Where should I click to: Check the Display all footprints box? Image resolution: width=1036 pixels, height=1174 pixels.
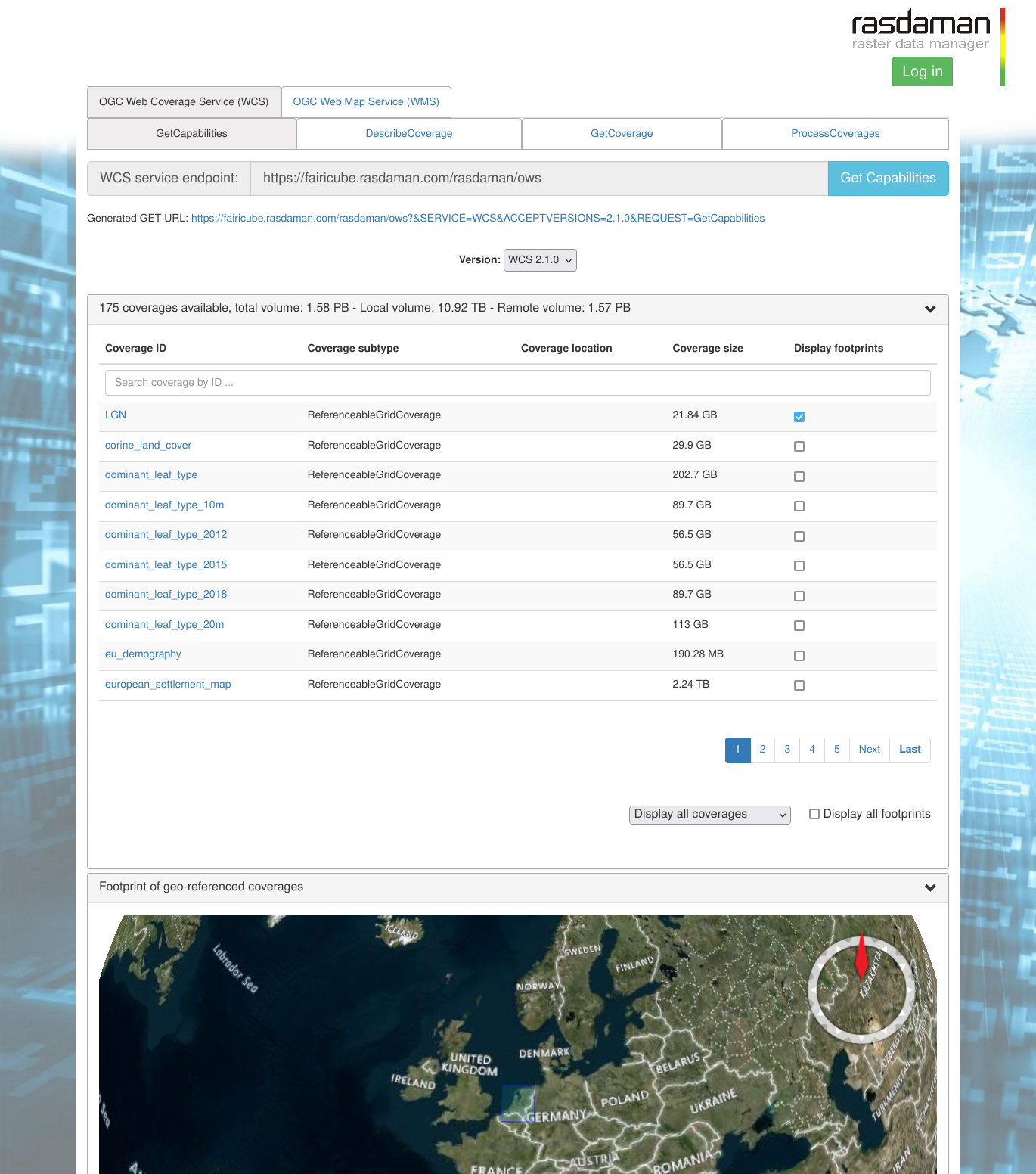814,814
